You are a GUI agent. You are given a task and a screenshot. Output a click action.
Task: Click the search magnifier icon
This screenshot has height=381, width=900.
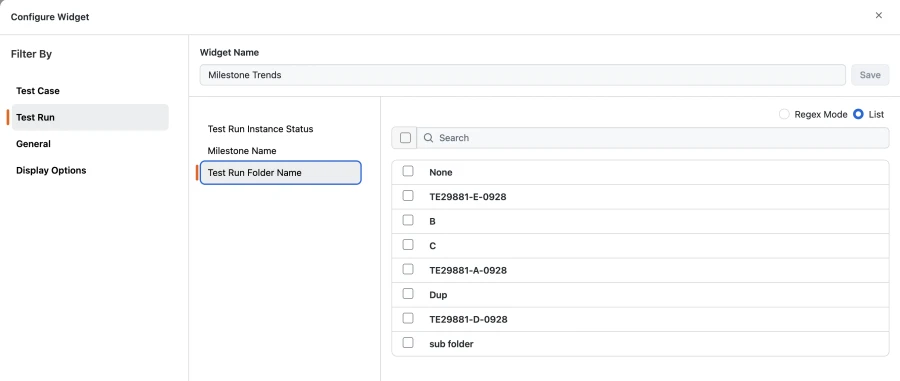[428, 138]
